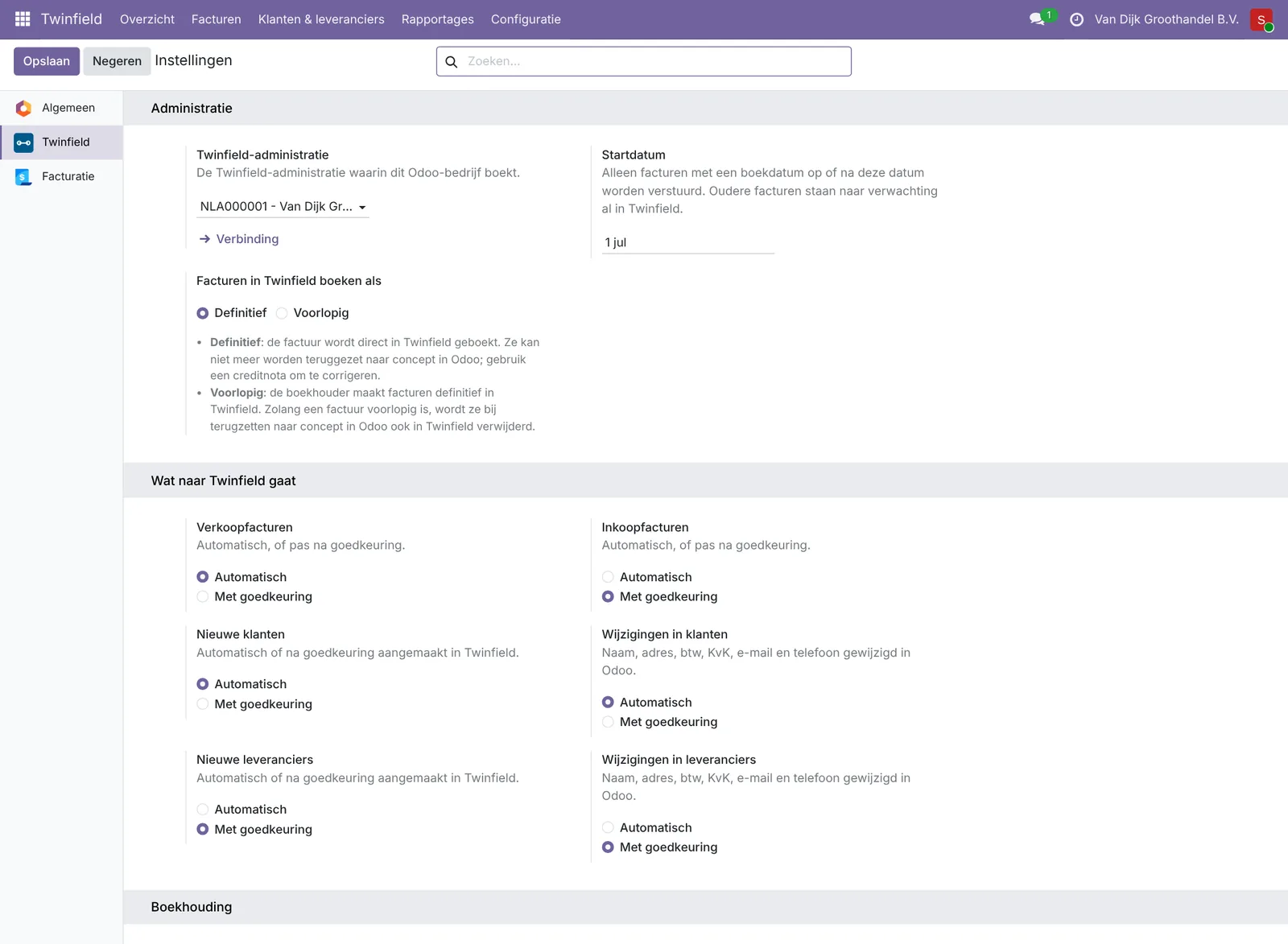Open the Facturen menu
The image size is (1288, 944).
(217, 19)
